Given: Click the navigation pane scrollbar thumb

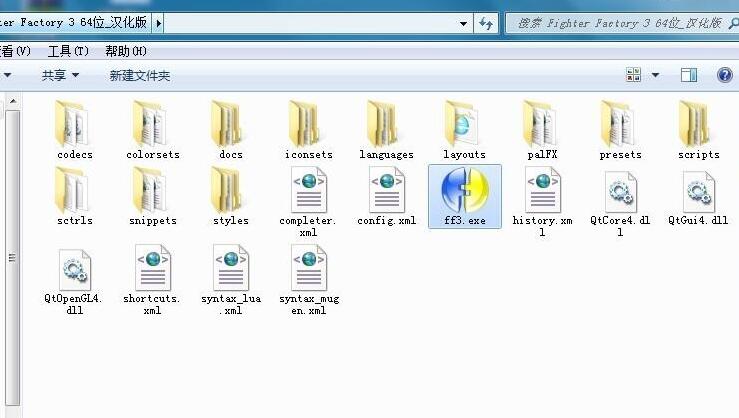Looking at the screenshot, I should 13,257.
